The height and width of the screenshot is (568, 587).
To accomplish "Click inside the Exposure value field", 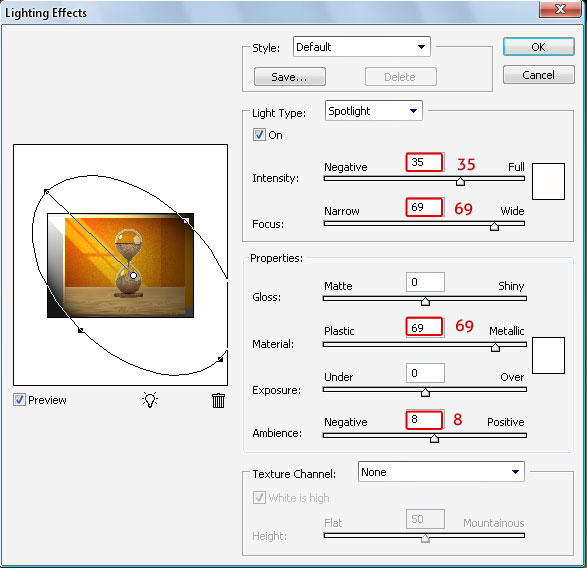I will [x=425, y=373].
